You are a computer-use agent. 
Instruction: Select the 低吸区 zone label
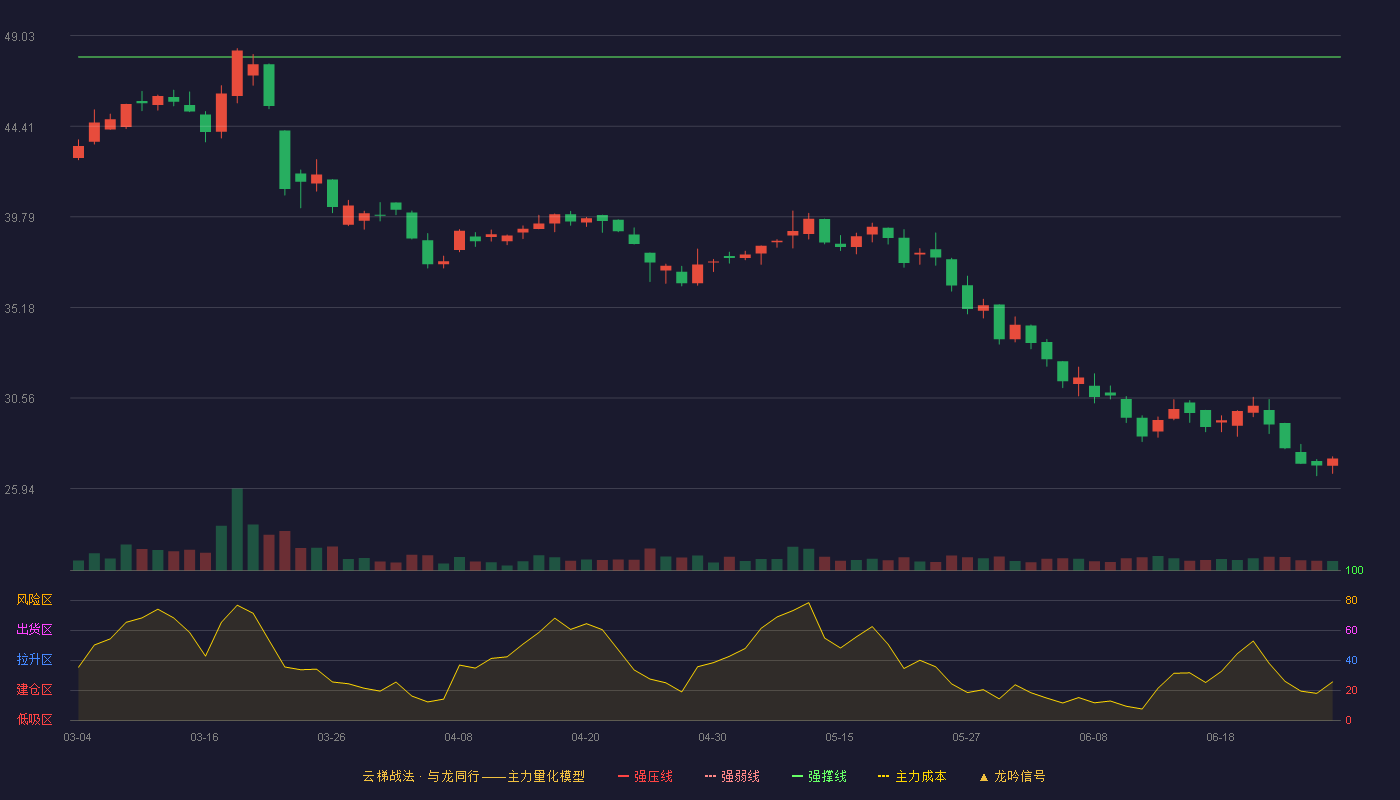click(x=34, y=719)
